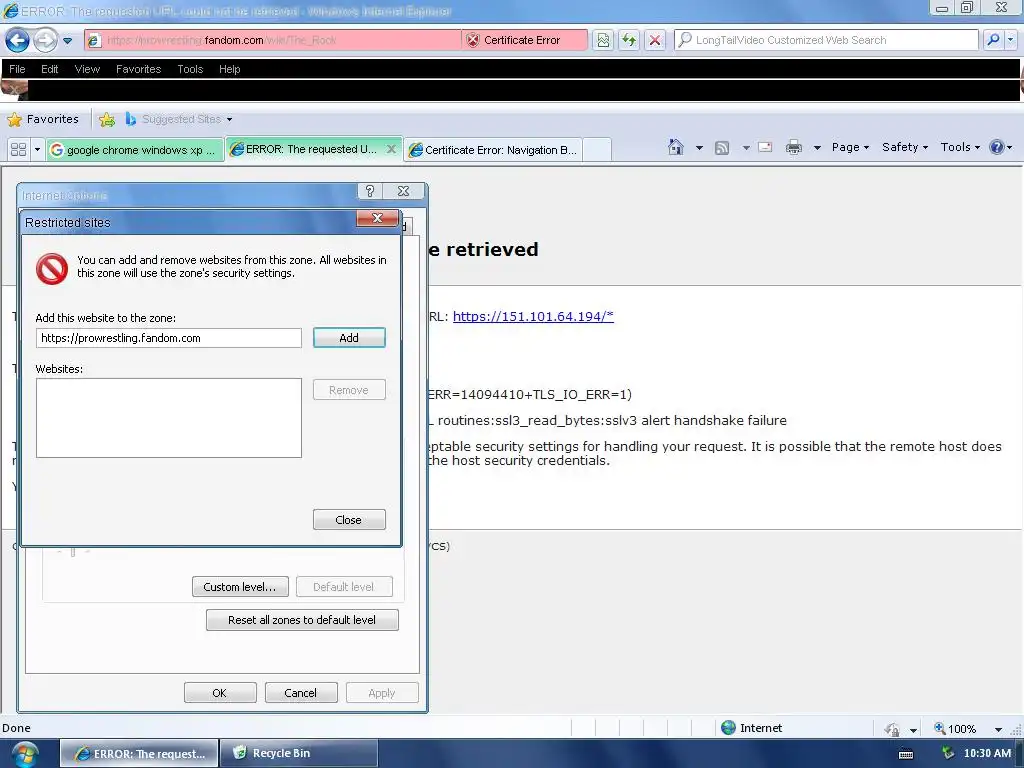Screen dimensions: 1024x768
Task: Click the Forward navigation arrow
Action: click(x=45, y=40)
